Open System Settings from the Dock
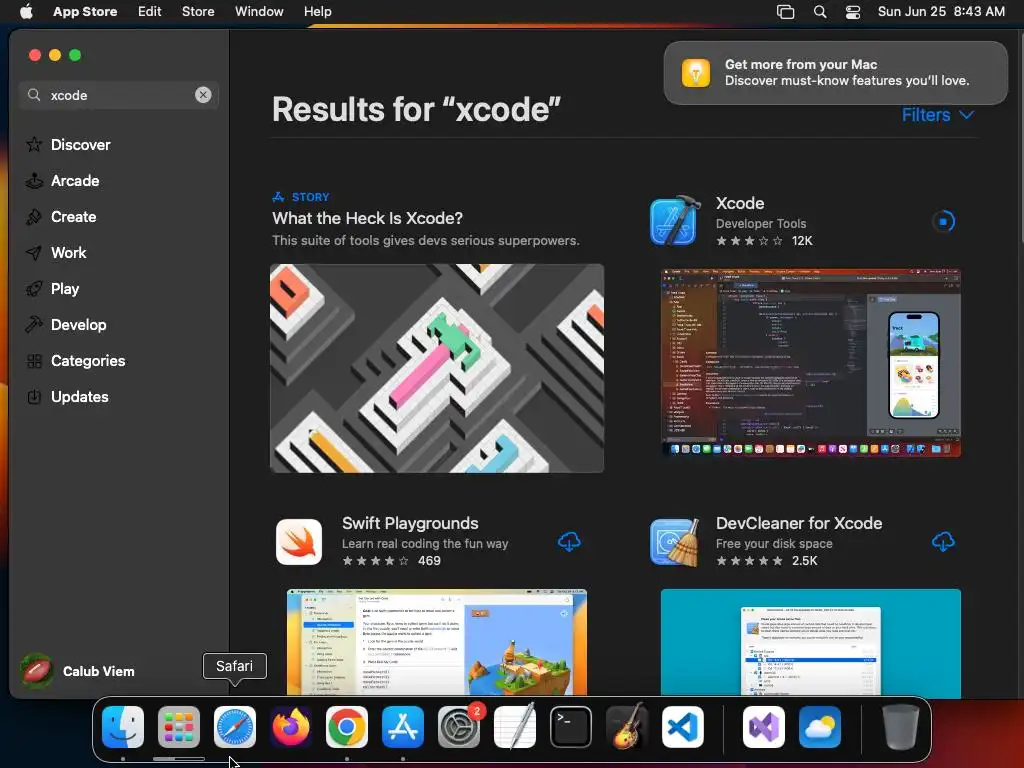This screenshot has width=1024, height=768. click(x=459, y=727)
